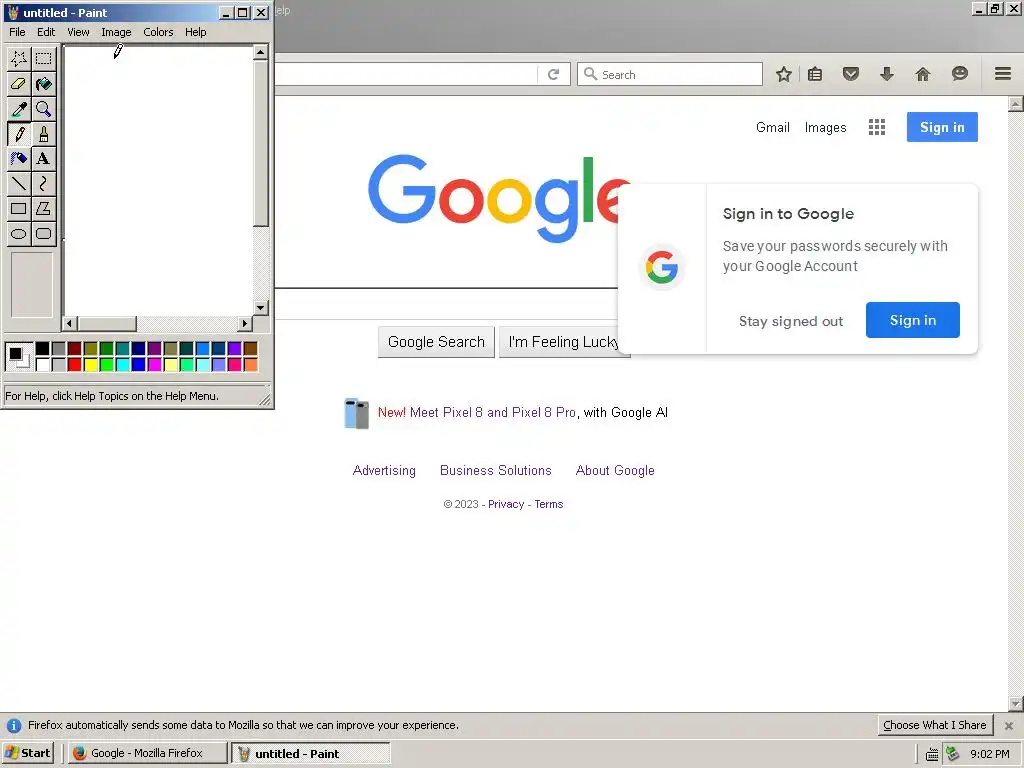This screenshot has height=768, width=1024.
Task: Select the Ellipse shape tool
Action: pos(19,234)
